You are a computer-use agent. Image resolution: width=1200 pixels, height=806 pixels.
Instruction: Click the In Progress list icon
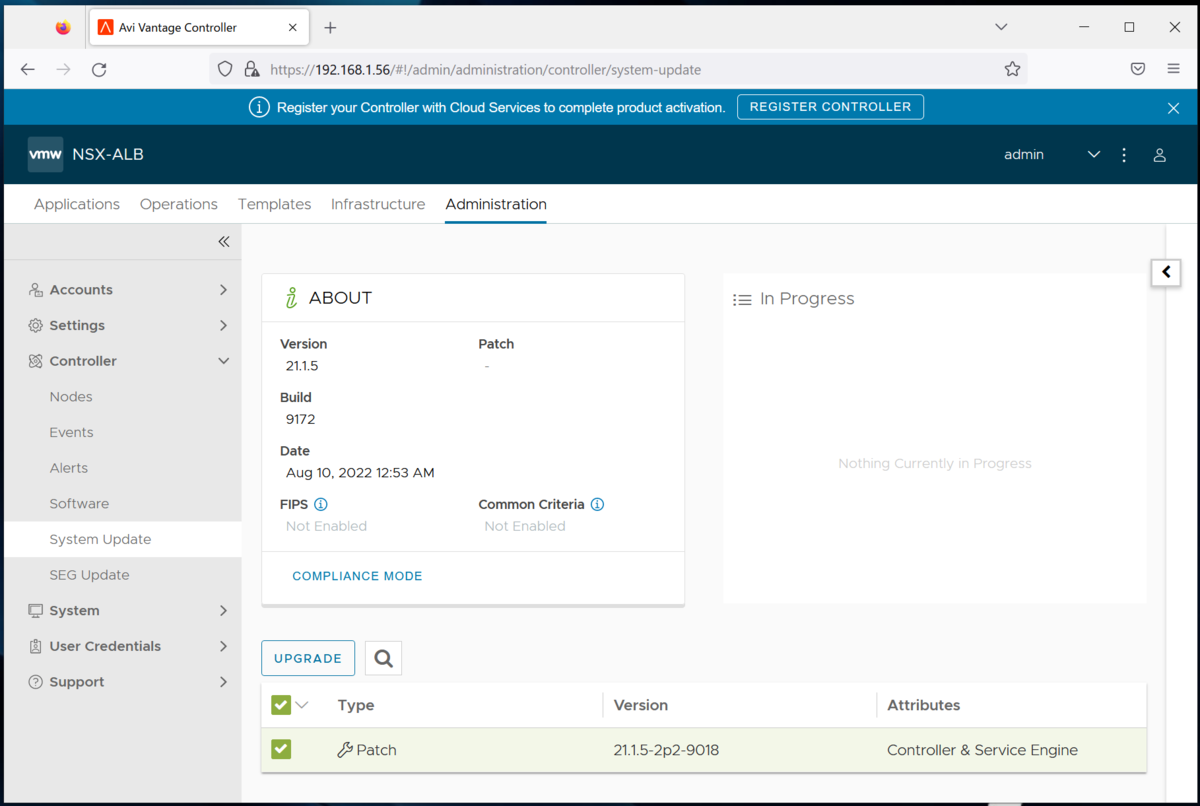pyautogui.click(x=742, y=299)
